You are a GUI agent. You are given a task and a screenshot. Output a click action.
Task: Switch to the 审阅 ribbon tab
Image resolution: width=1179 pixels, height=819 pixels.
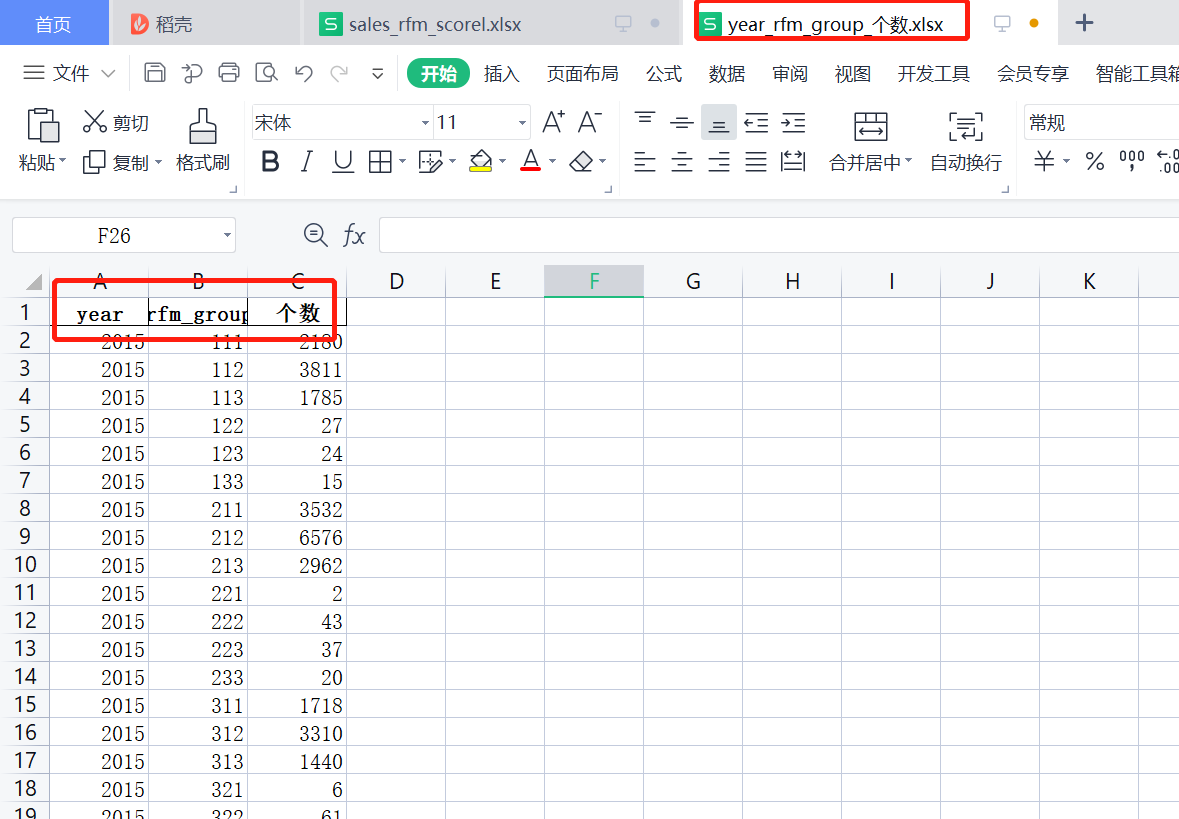pyautogui.click(x=790, y=74)
